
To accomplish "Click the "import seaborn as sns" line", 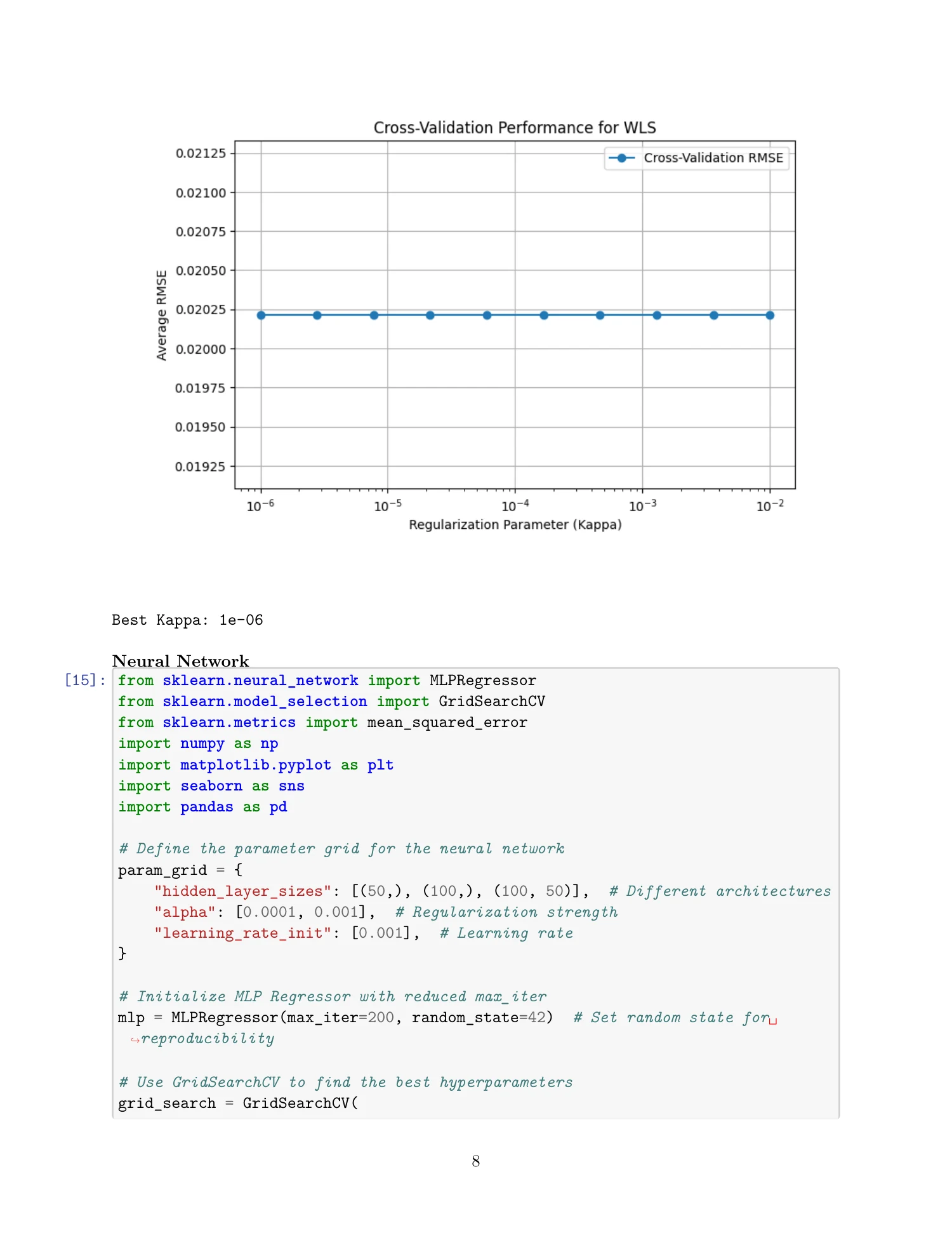I will pyautogui.click(x=211, y=786).
